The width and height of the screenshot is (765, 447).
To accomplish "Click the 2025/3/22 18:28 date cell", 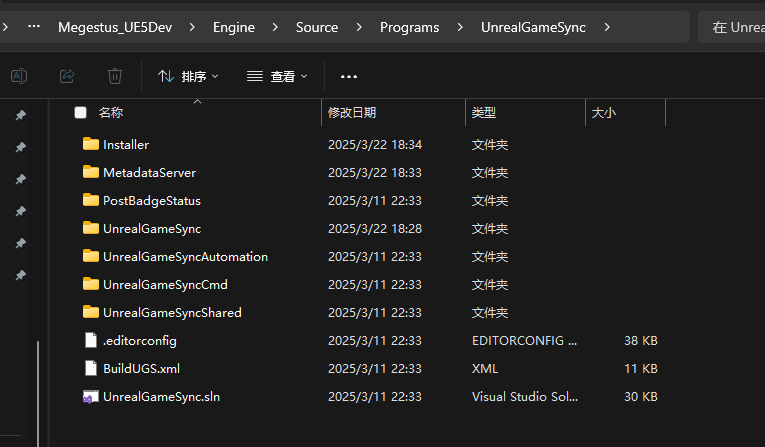I will click(x=375, y=229).
